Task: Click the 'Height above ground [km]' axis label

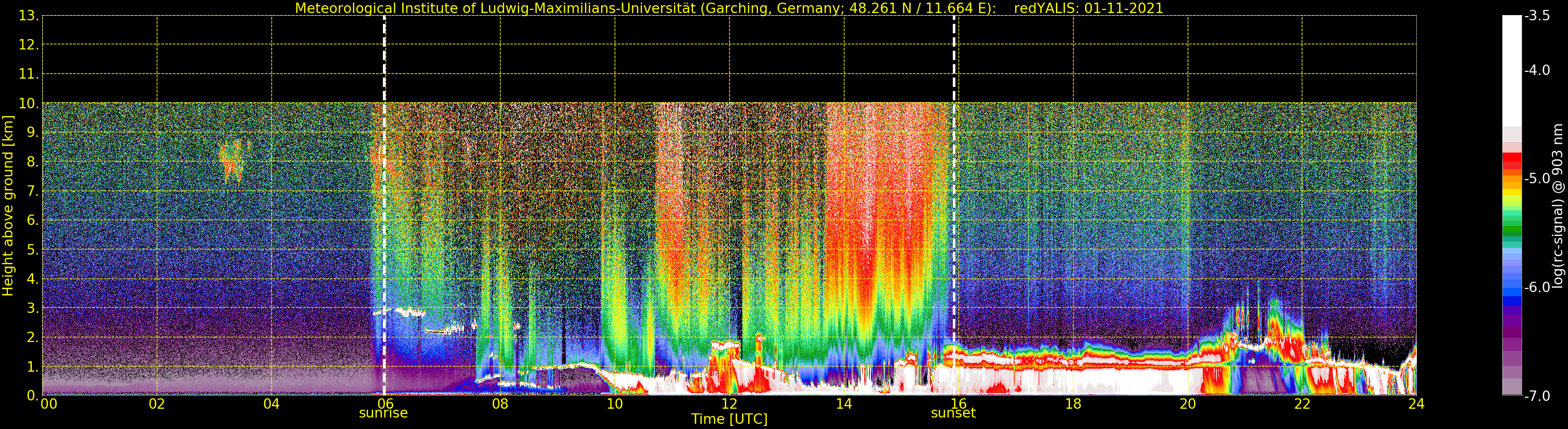Action: pos(8,206)
